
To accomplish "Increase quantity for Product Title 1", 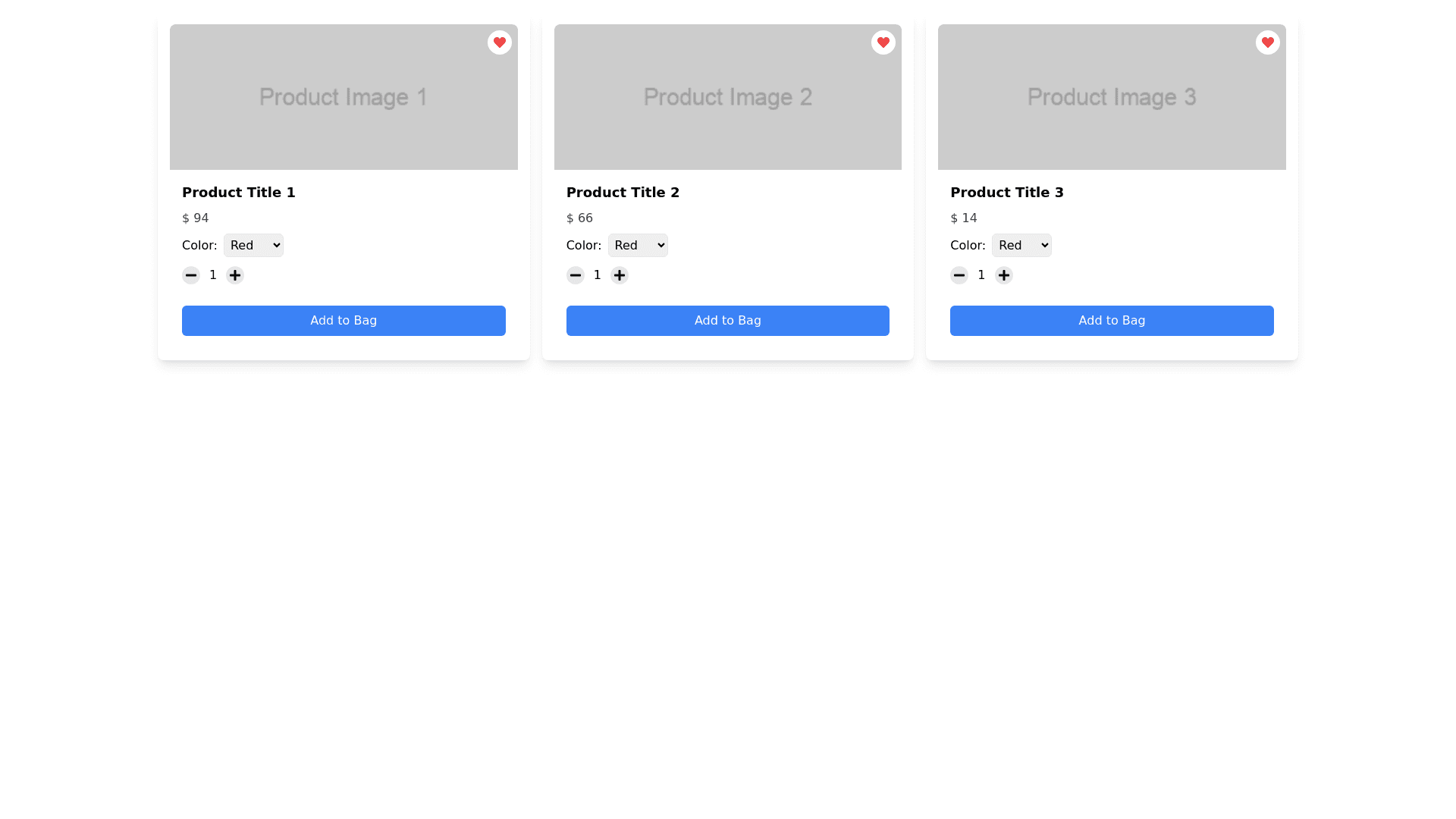I will coord(235,275).
